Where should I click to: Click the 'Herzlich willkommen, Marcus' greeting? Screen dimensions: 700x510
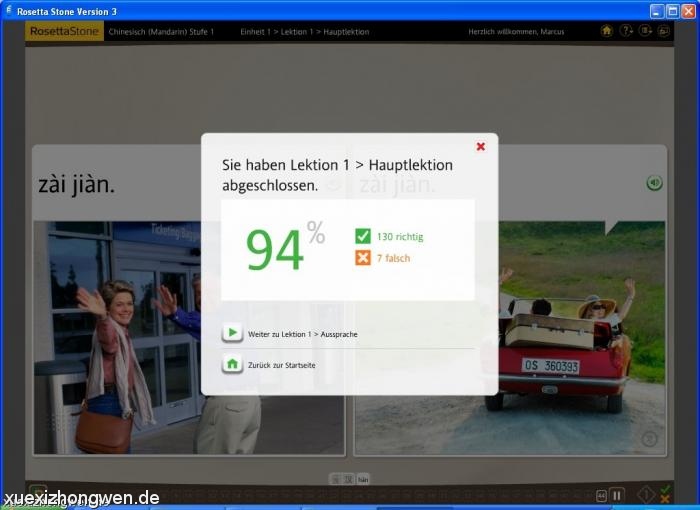[516, 32]
